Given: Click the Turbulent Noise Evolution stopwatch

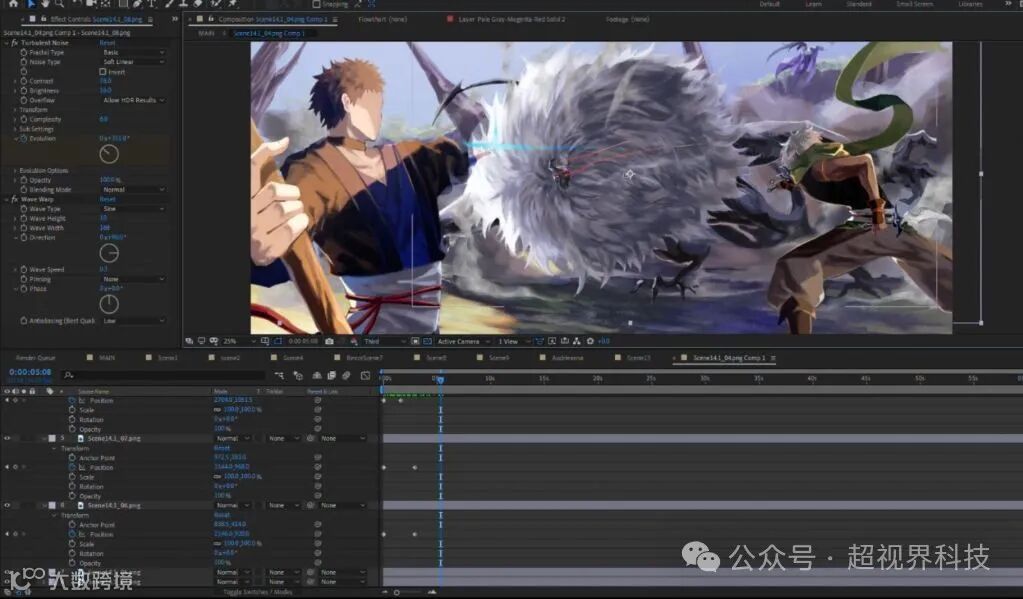Looking at the screenshot, I should point(23,139).
